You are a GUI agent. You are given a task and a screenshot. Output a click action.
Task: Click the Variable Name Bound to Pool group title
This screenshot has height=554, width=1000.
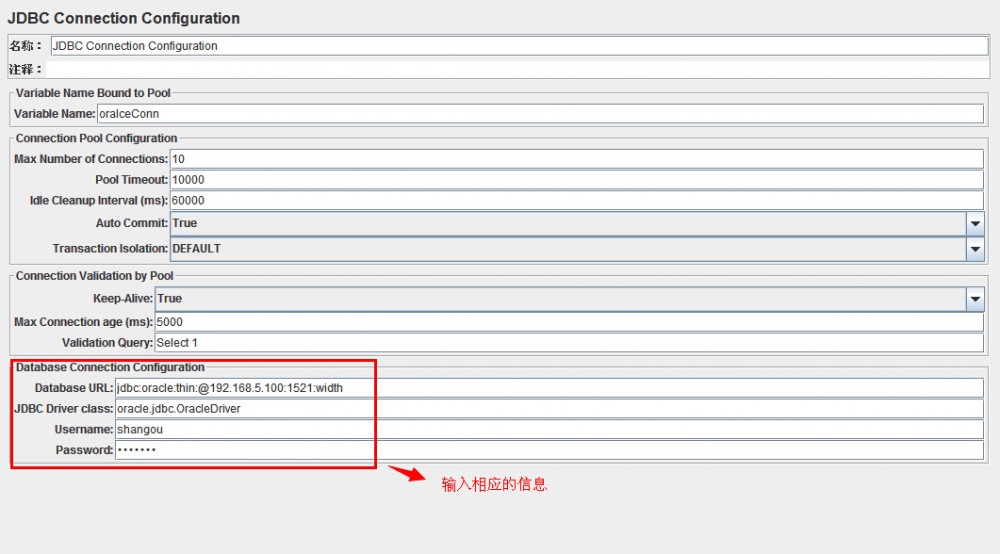[x=93, y=93]
